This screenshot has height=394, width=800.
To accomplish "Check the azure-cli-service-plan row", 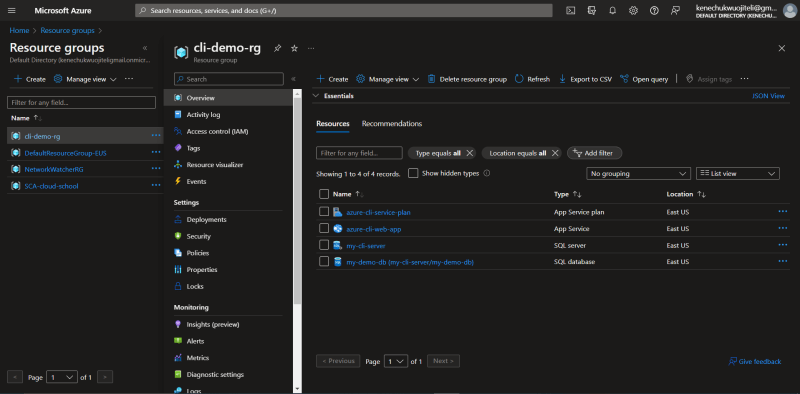I will click(323, 211).
